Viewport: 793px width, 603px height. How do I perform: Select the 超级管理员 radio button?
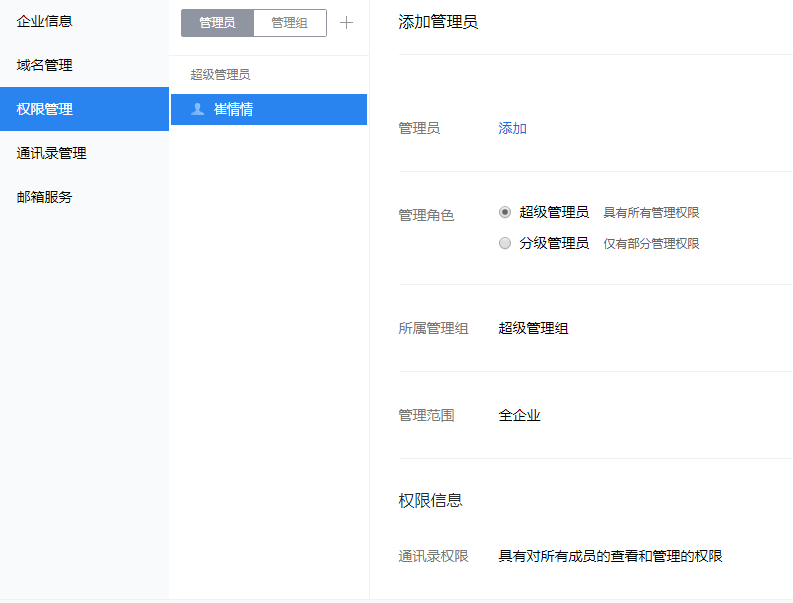505,212
